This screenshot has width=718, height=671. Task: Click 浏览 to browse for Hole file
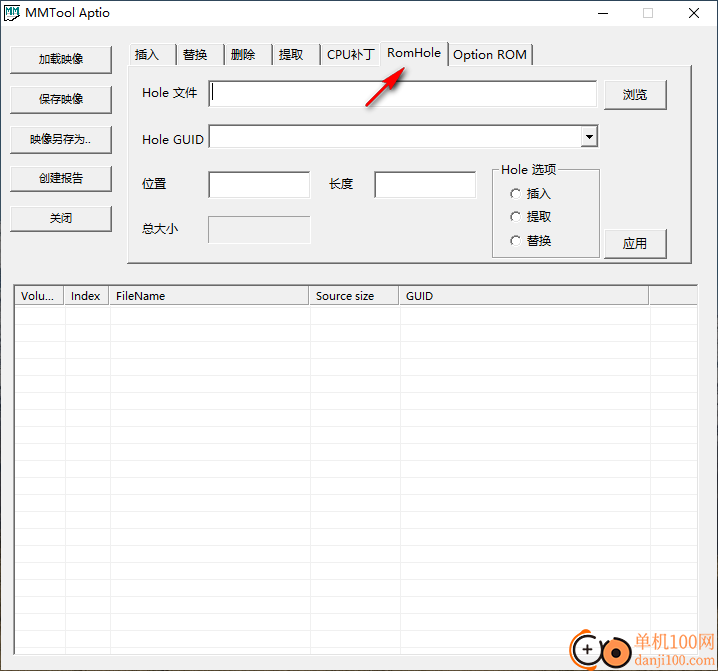pyautogui.click(x=635, y=95)
